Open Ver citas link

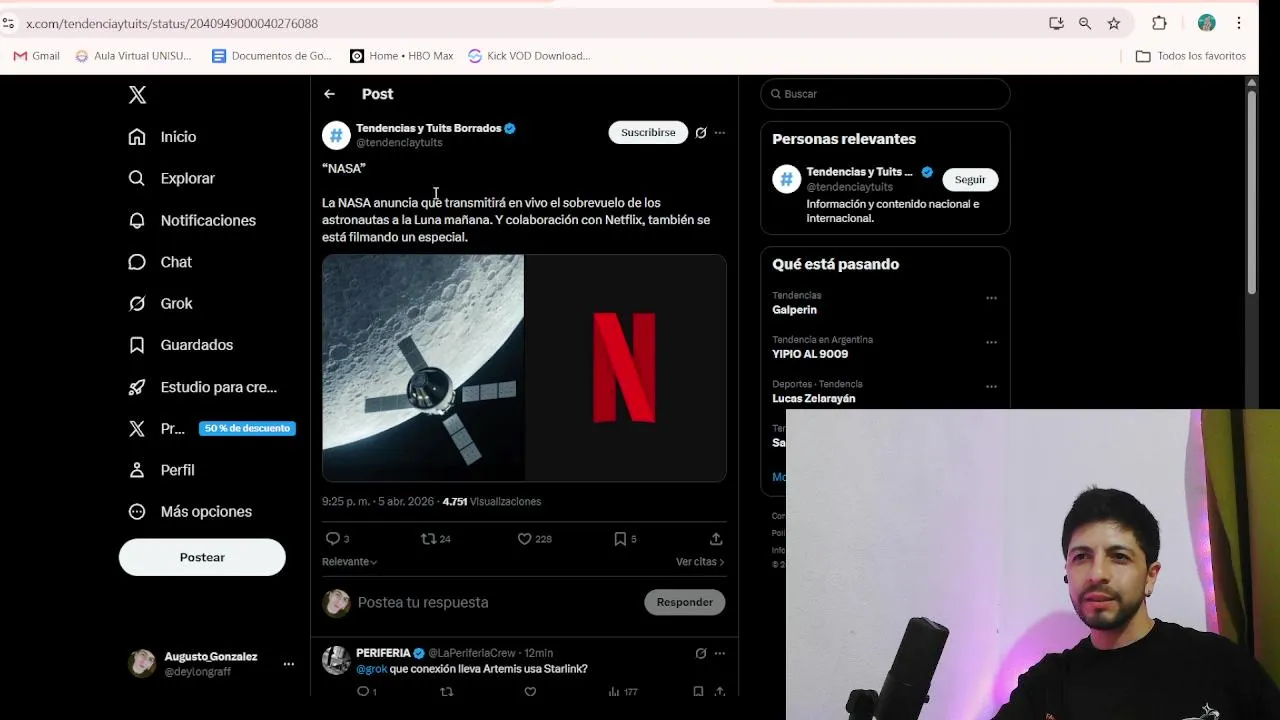coord(700,562)
